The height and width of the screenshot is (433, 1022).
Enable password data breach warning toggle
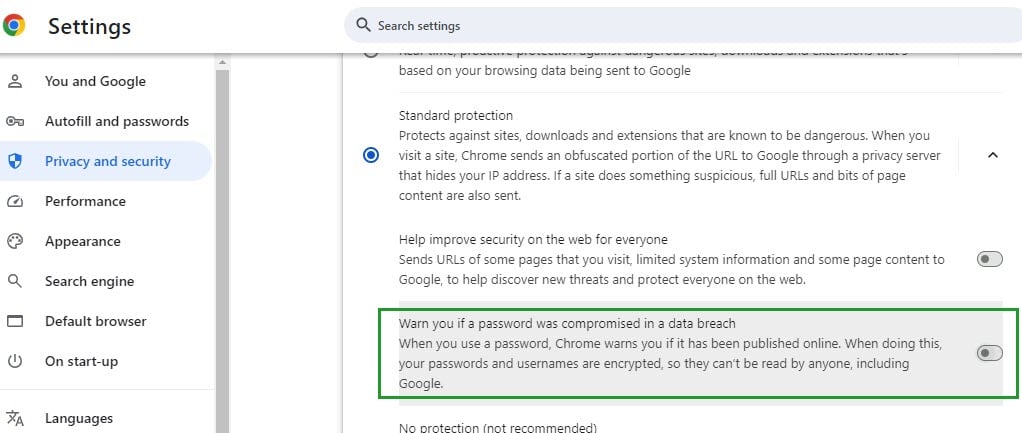tap(989, 353)
